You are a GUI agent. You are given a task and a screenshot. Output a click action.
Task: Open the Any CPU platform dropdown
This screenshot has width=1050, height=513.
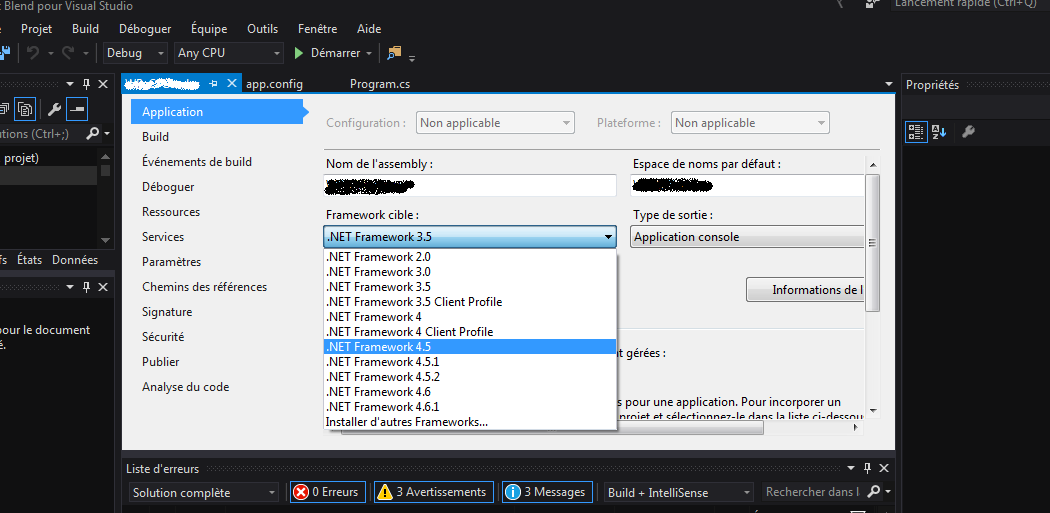(x=228, y=53)
